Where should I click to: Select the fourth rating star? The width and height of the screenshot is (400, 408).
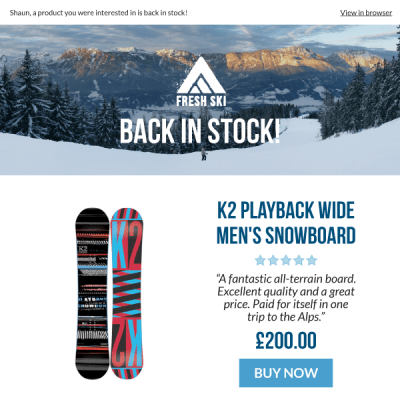(x=299, y=260)
